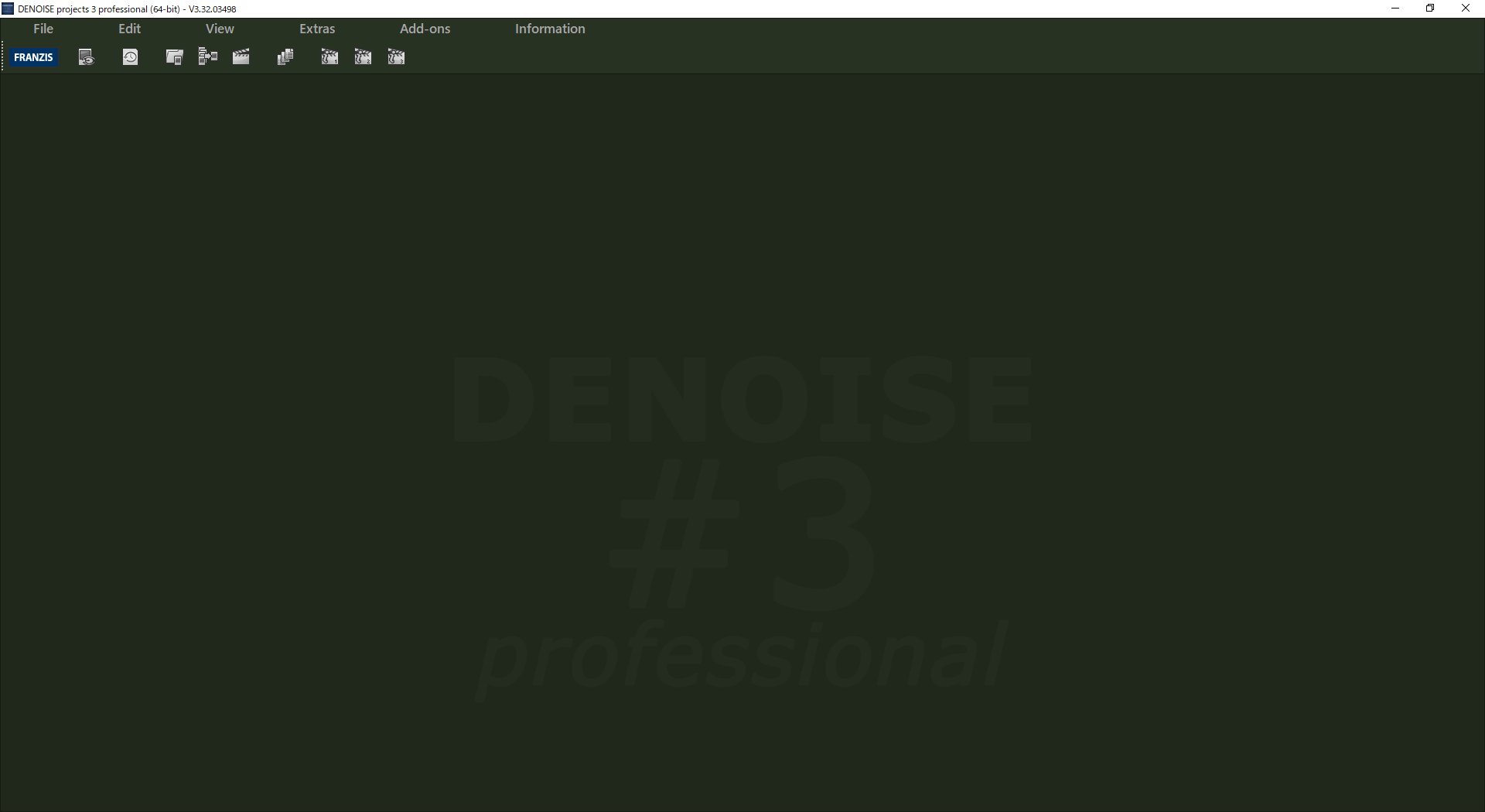Close the DENOISE projects window
This screenshot has height=812, width=1485.
coord(1466,9)
